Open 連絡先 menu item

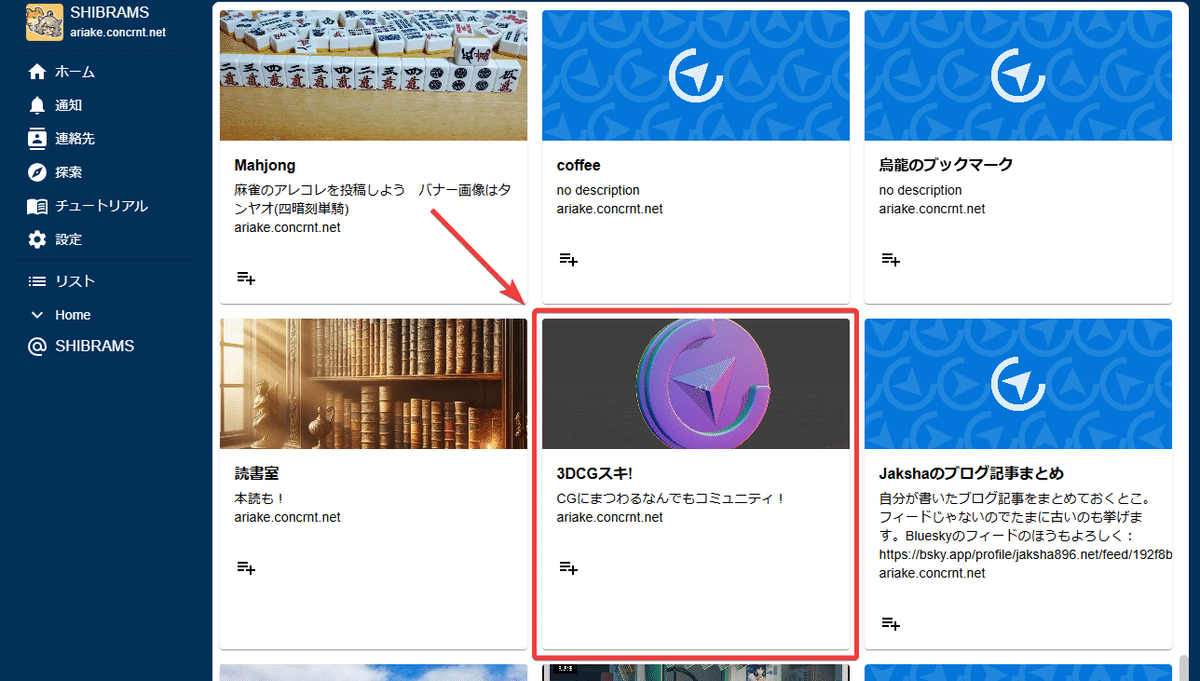(75, 139)
